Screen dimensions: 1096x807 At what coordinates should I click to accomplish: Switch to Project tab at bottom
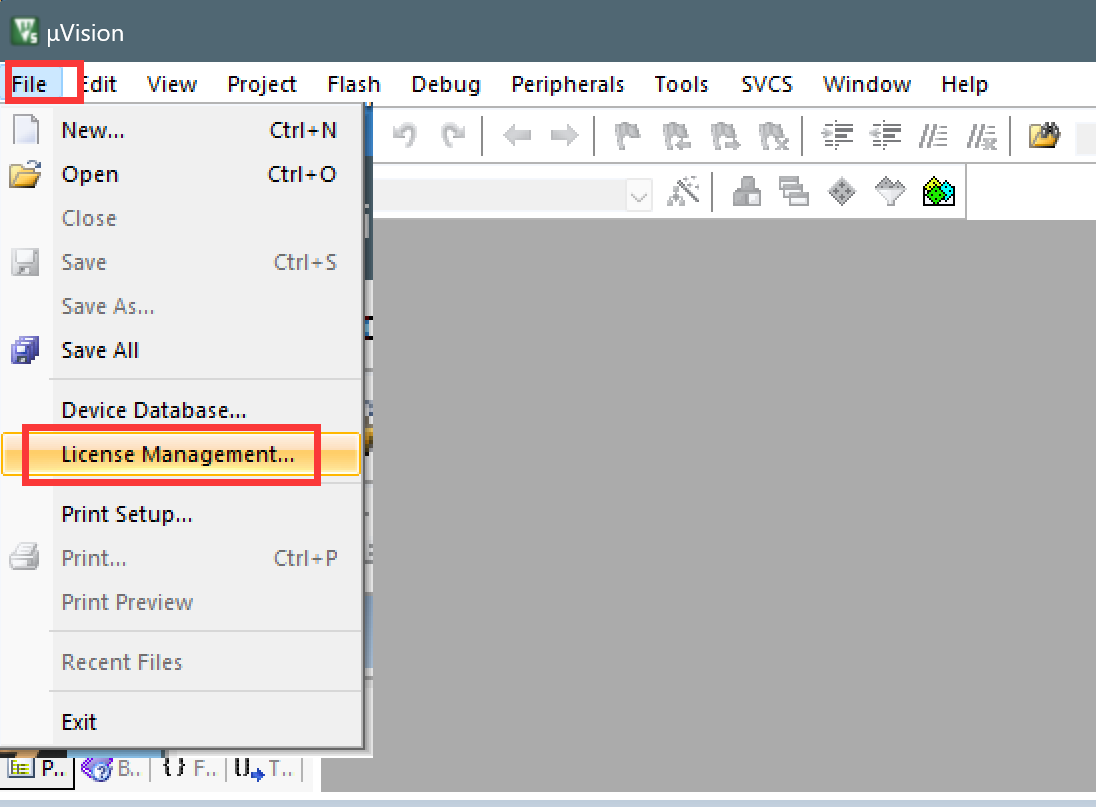pyautogui.click(x=38, y=769)
